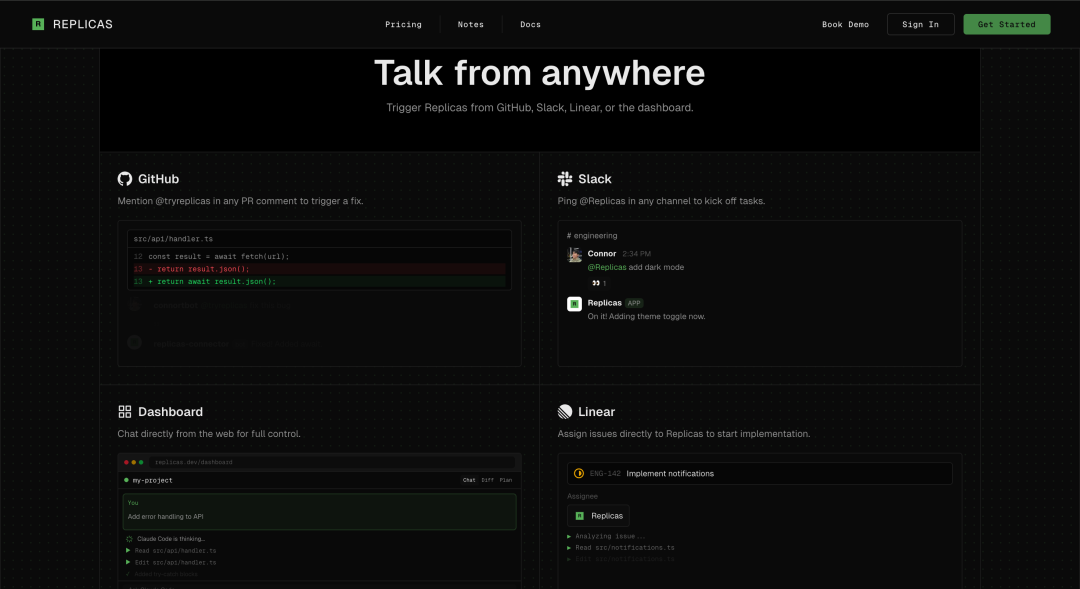Screen dimensions: 1080x589
Task: Switch to the Diff tab in dashboard
Action: click(488, 480)
